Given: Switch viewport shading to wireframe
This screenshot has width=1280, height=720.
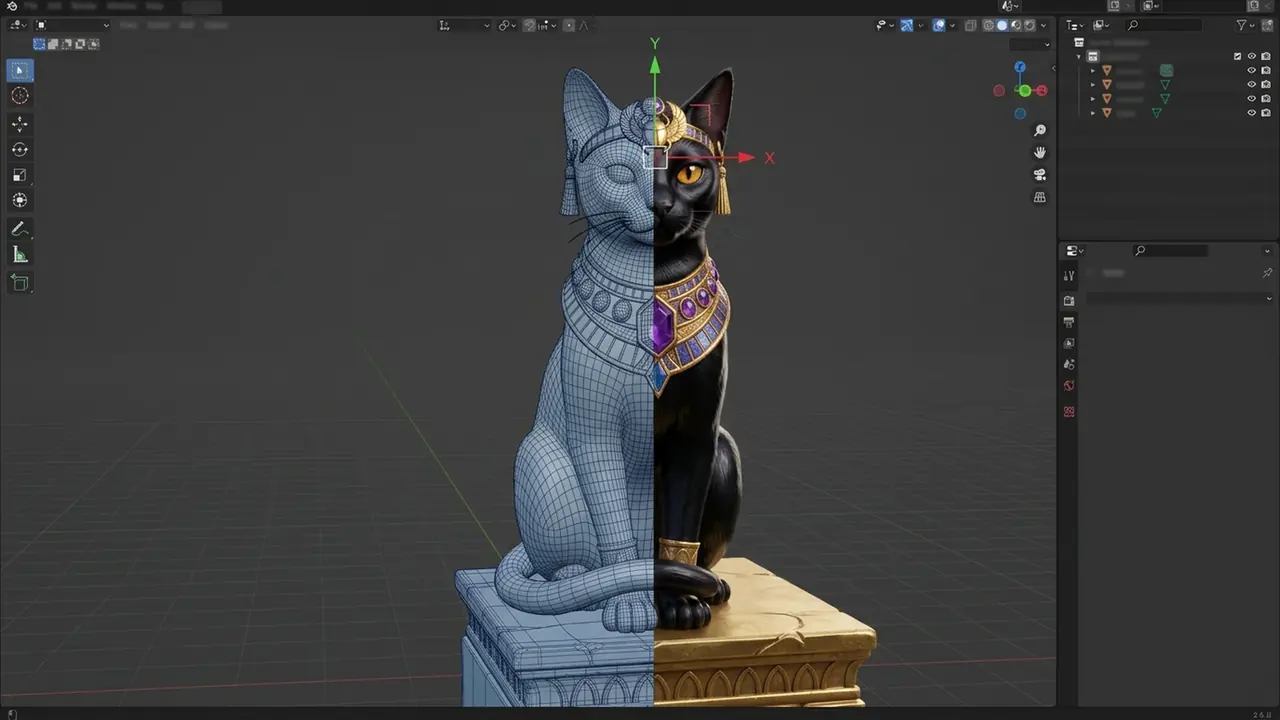Looking at the screenshot, I should (x=988, y=25).
